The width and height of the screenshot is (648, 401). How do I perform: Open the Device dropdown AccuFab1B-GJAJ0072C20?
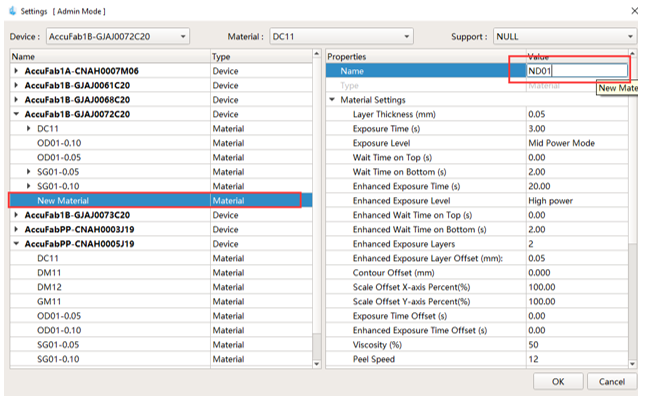[x=118, y=36]
